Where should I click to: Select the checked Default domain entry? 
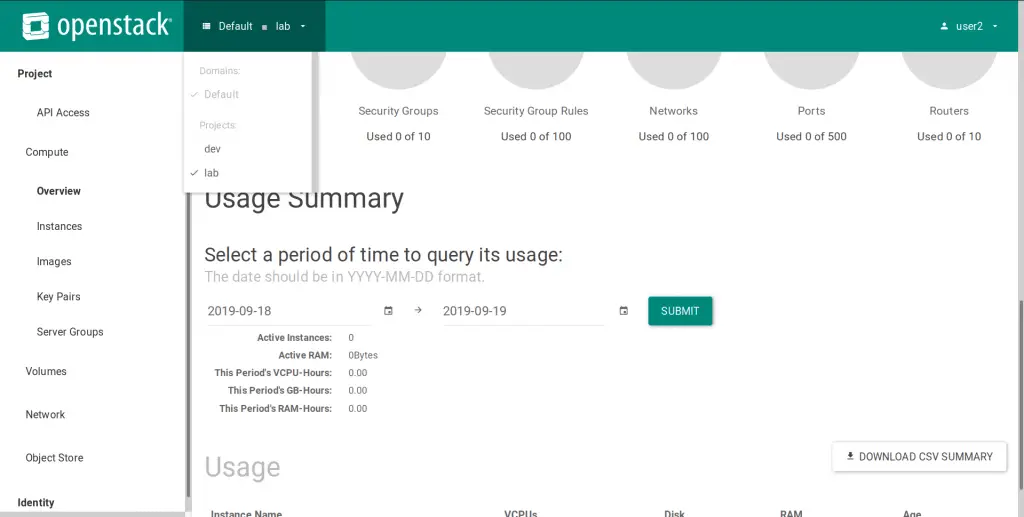click(221, 95)
